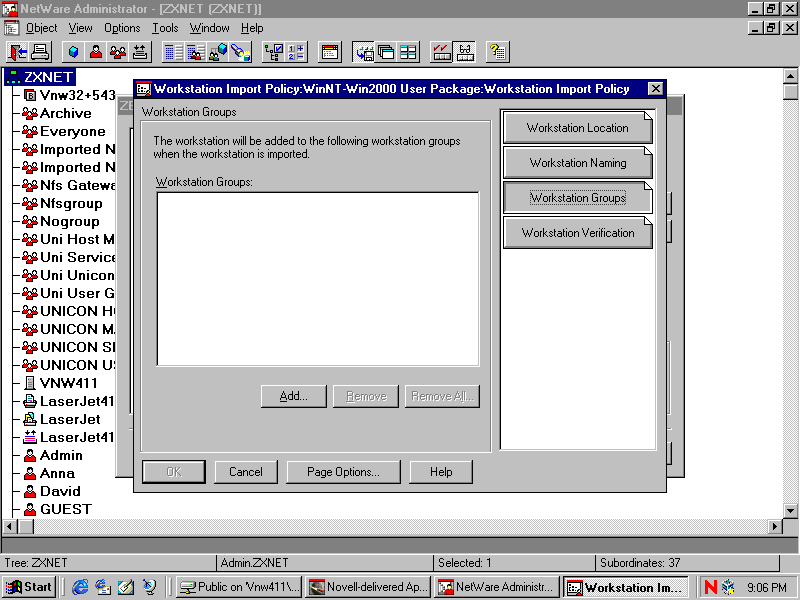The image size is (800, 600).
Task: Click the blue cube Create Object icon
Action: pyautogui.click(x=73, y=52)
